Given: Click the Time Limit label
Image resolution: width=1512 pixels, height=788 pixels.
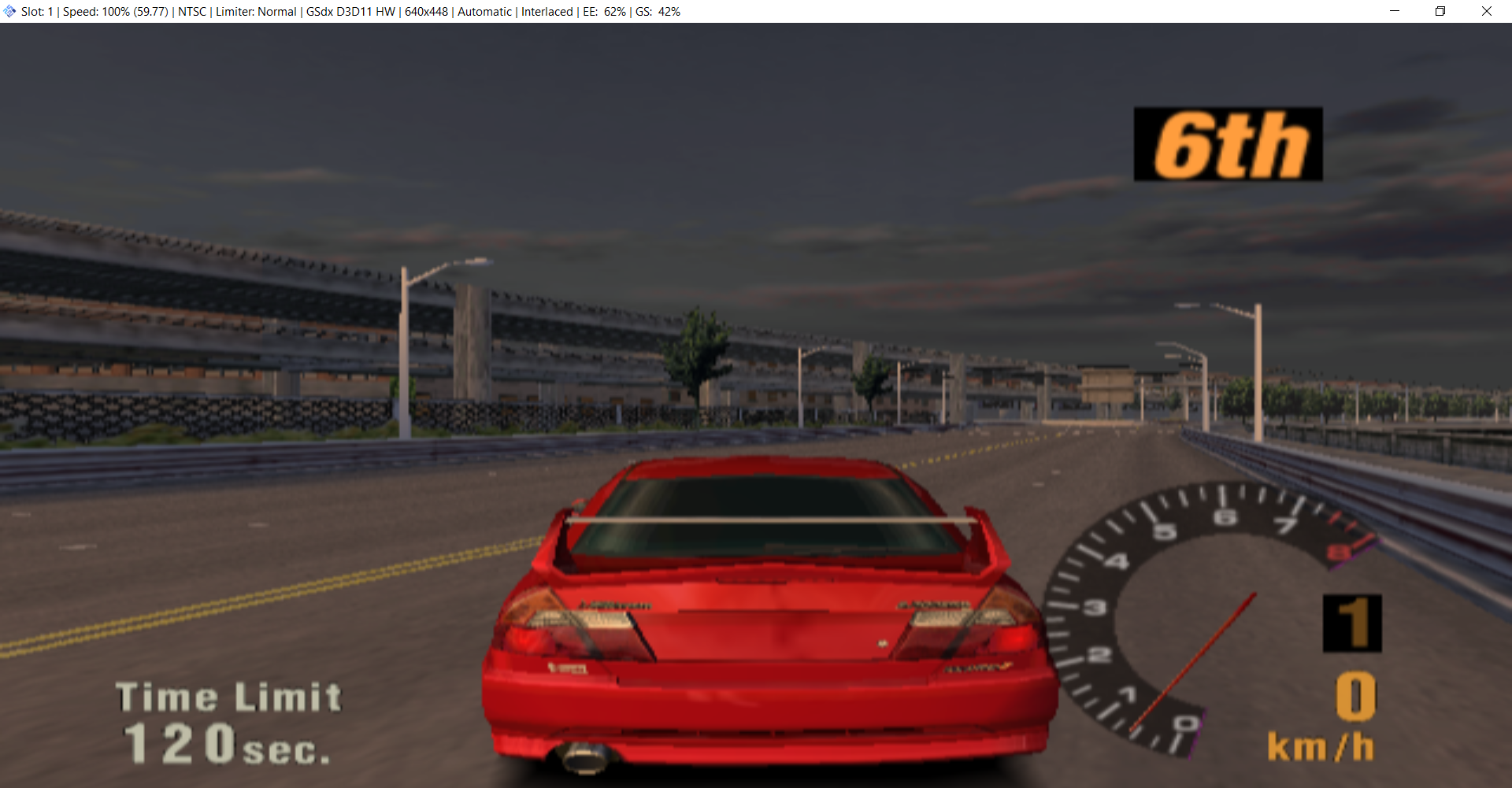Looking at the screenshot, I should click(228, 697).
